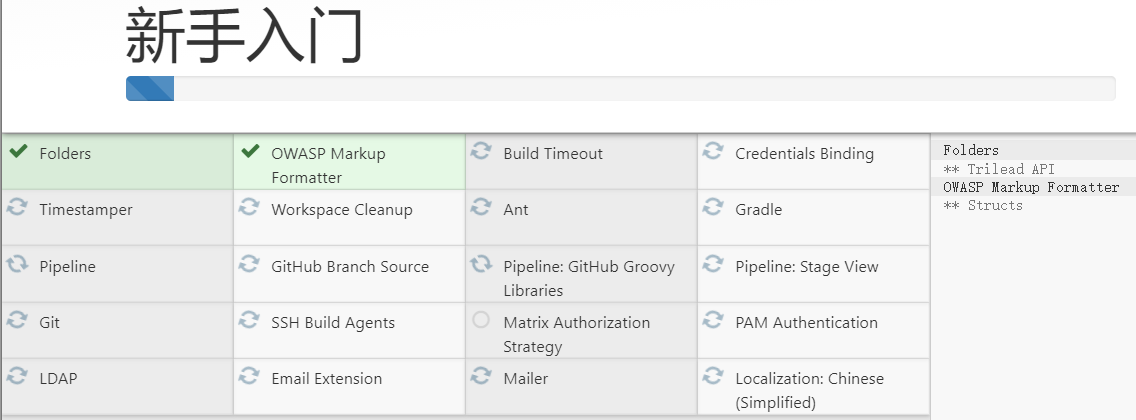Select the Matrix Authorization Strategy label

pyautogui.click(x=577, y=335)
